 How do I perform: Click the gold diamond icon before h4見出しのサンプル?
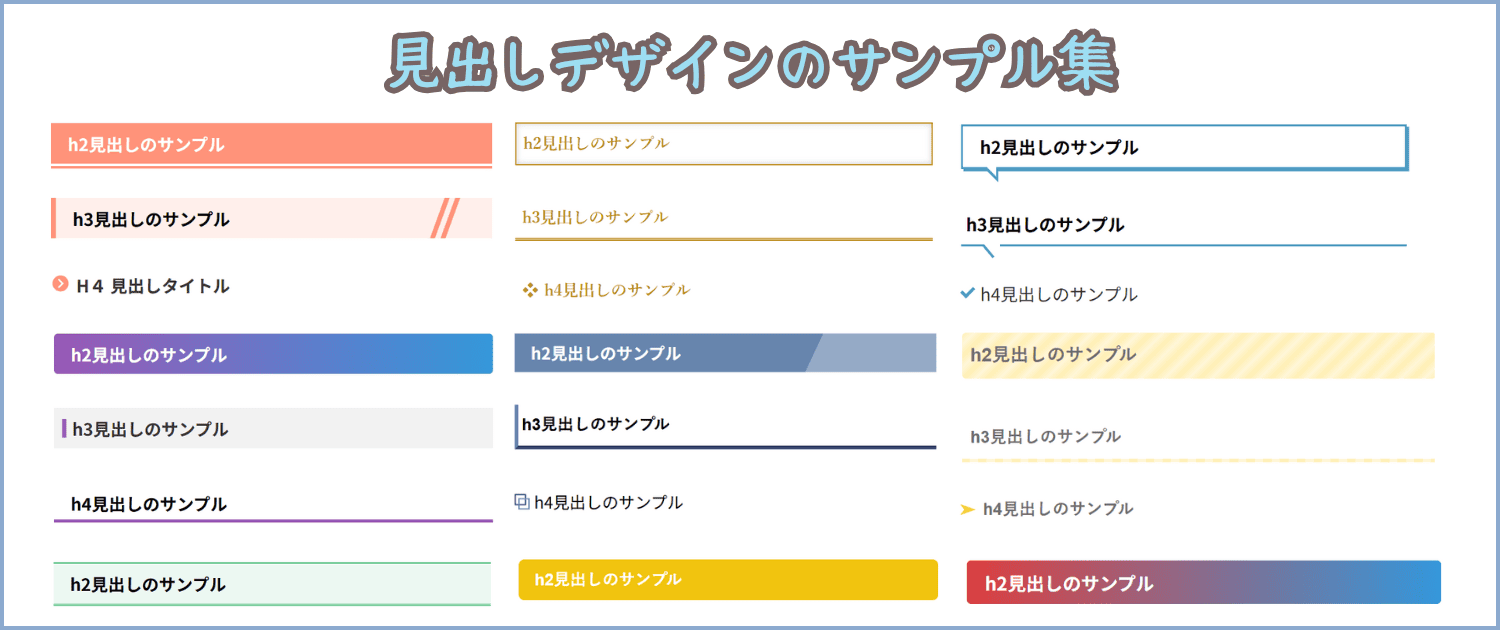click(x=530, y=290)
